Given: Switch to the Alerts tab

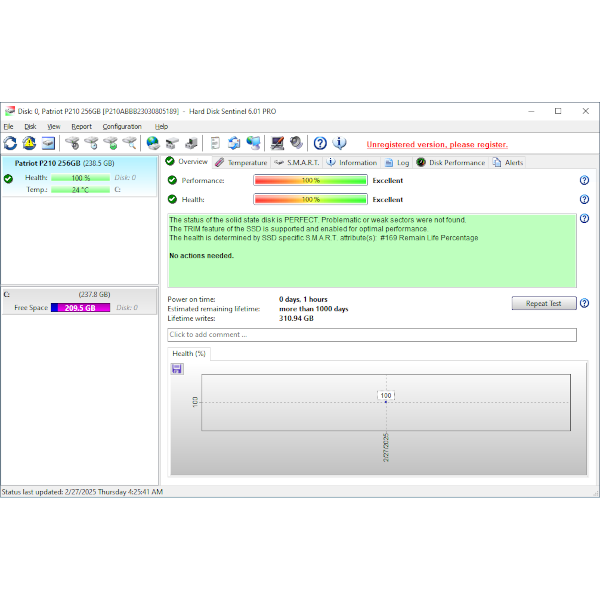Looking at the screenshot, I should [x=508, y=163].
